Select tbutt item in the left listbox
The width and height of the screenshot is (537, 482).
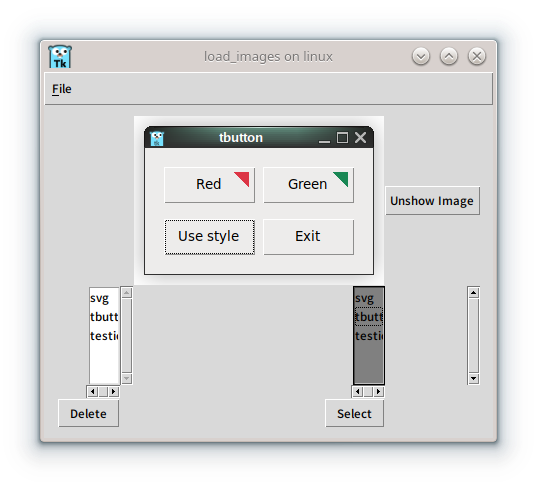pyautogui.click(x=104, y=317)
